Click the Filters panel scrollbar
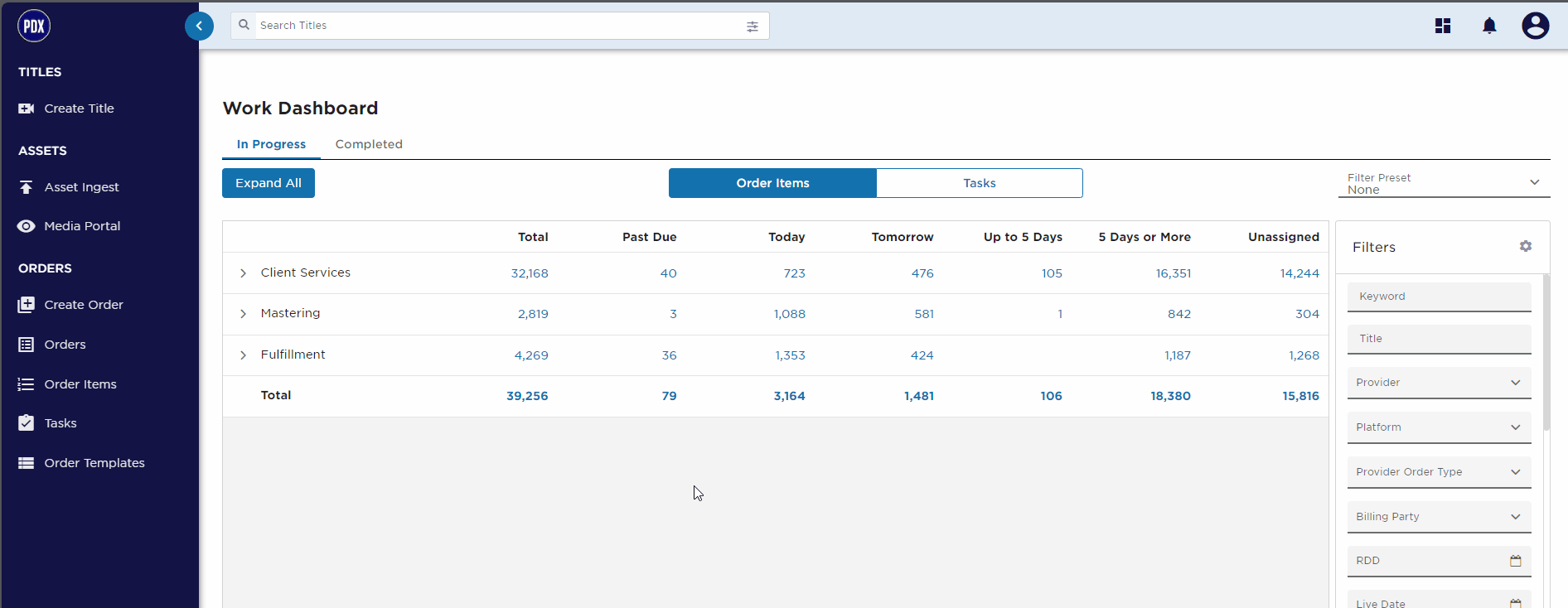 (1546, 352)
